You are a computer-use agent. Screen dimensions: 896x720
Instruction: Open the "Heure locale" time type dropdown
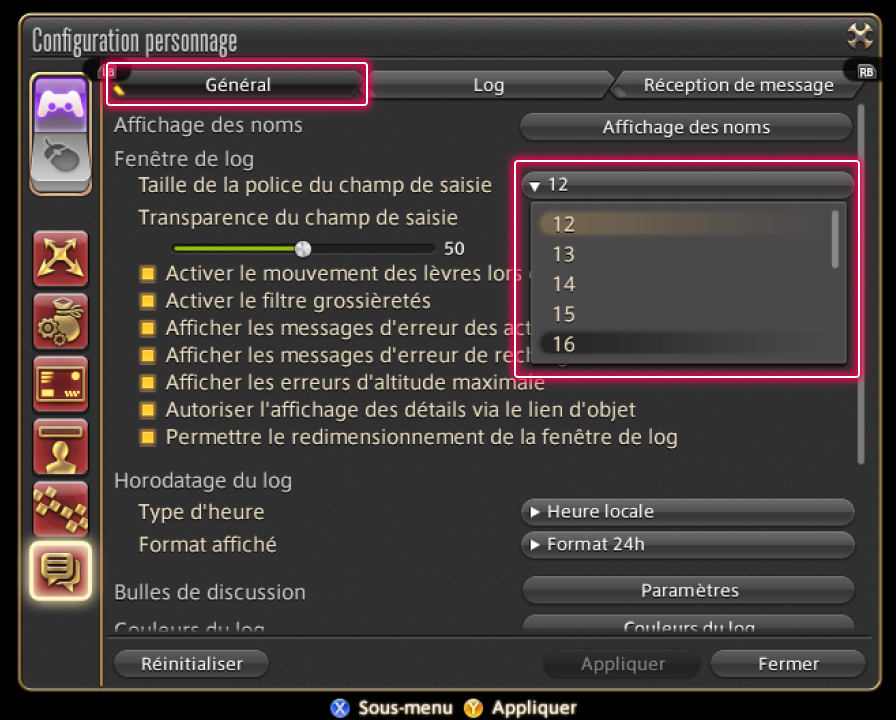click(x=687, y=512)
